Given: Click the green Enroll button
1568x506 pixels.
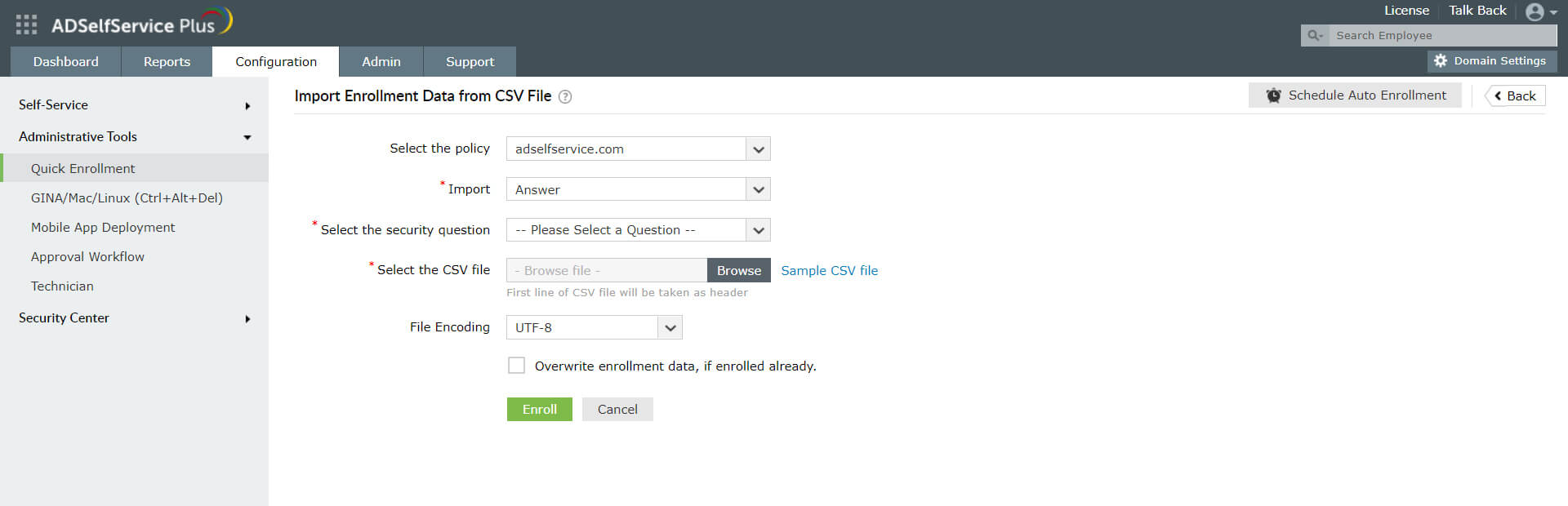Looking at the screenshot, I should 539,410.
